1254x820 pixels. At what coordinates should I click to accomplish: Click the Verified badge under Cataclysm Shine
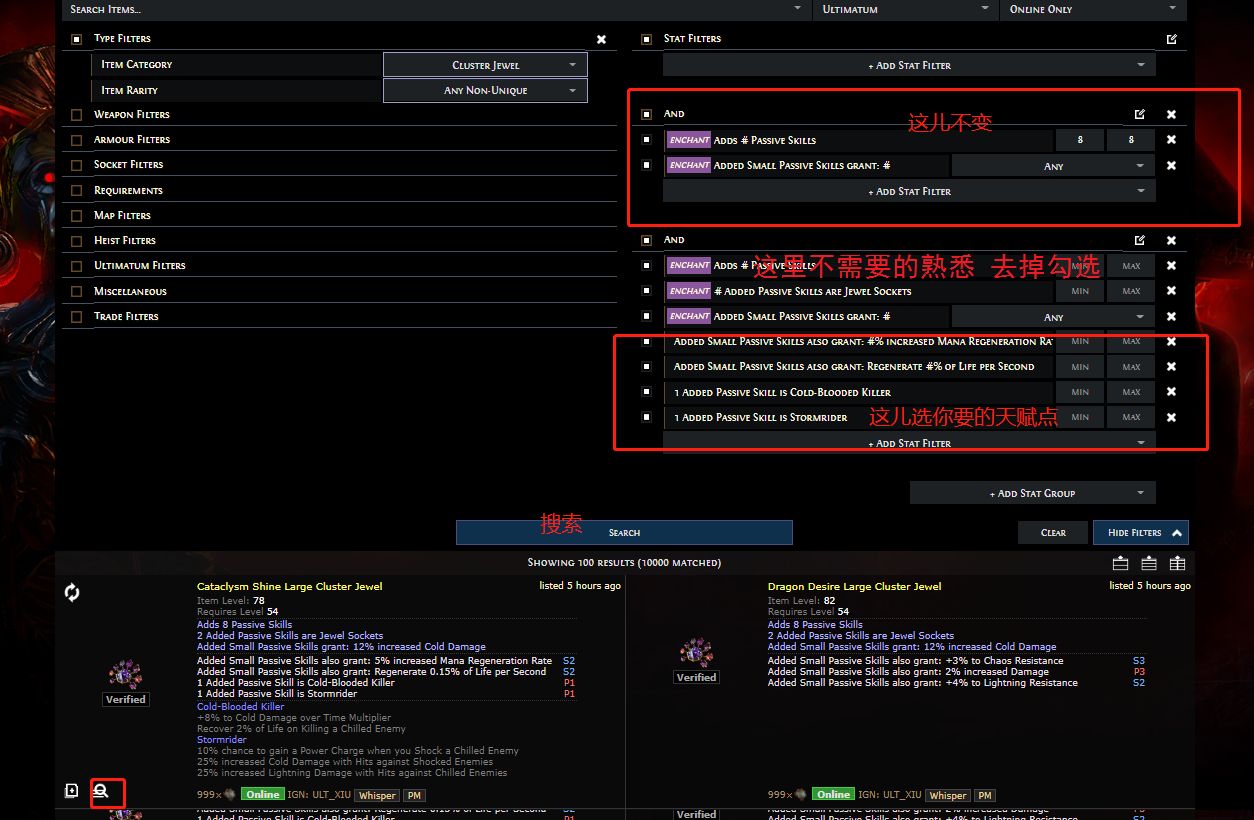126,699
